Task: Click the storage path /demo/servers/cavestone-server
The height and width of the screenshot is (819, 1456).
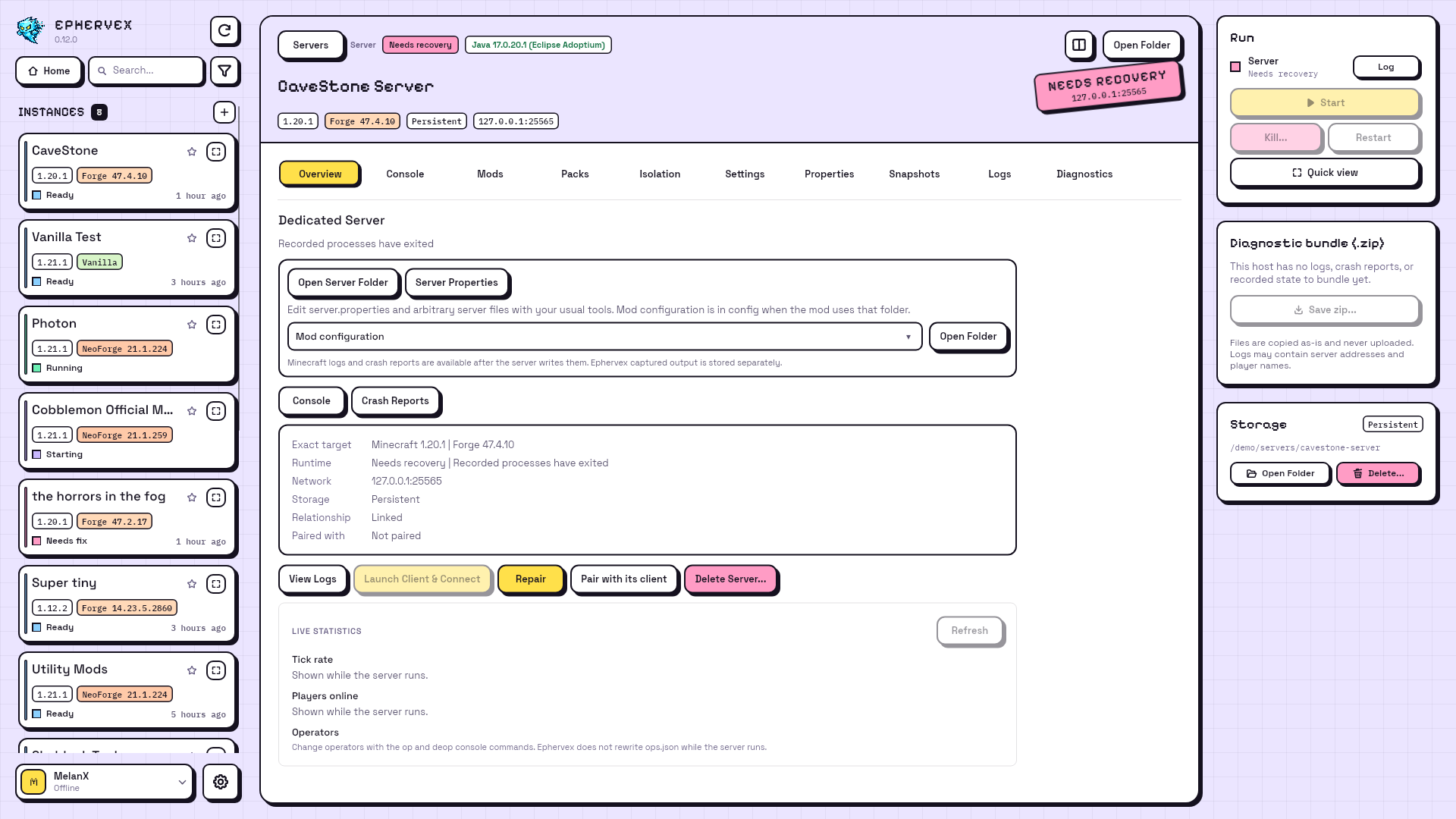Action: (x=1305, y=447)
